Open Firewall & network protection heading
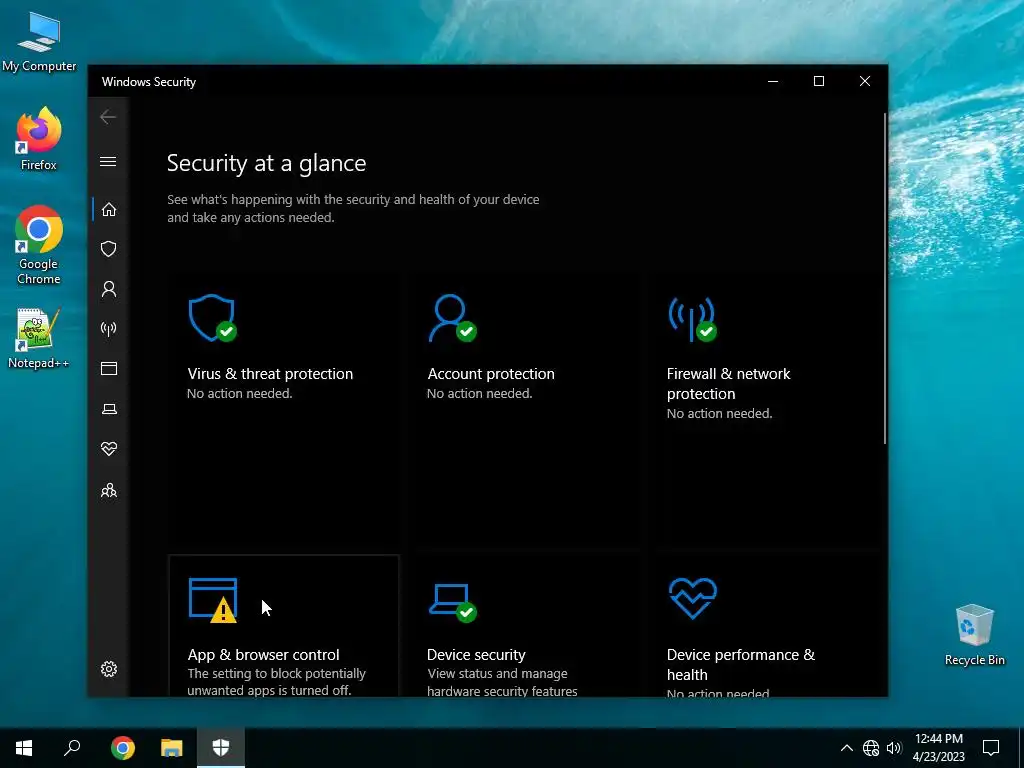 728,384
